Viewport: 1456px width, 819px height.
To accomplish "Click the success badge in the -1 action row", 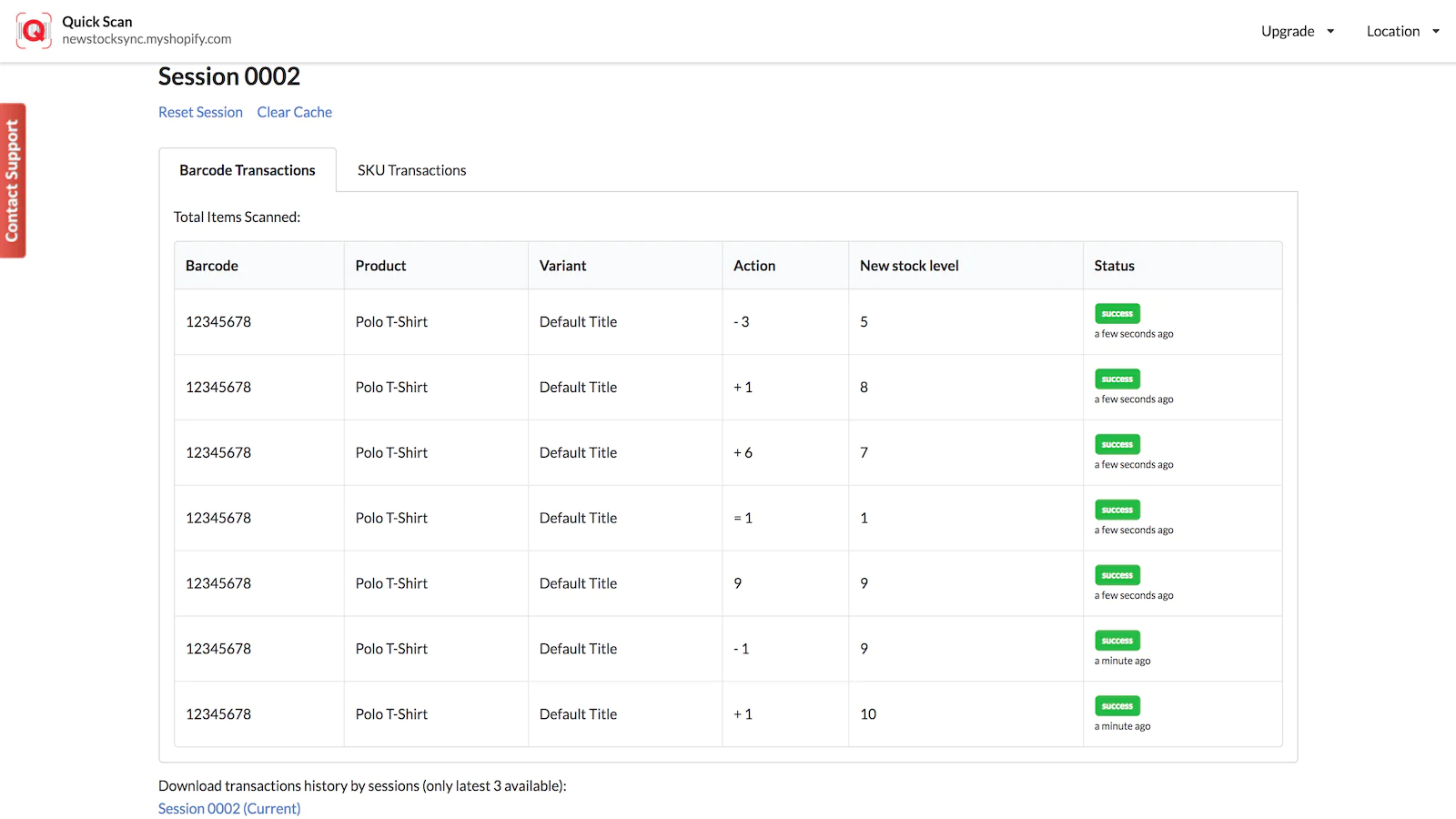I will coord(1117,641).
